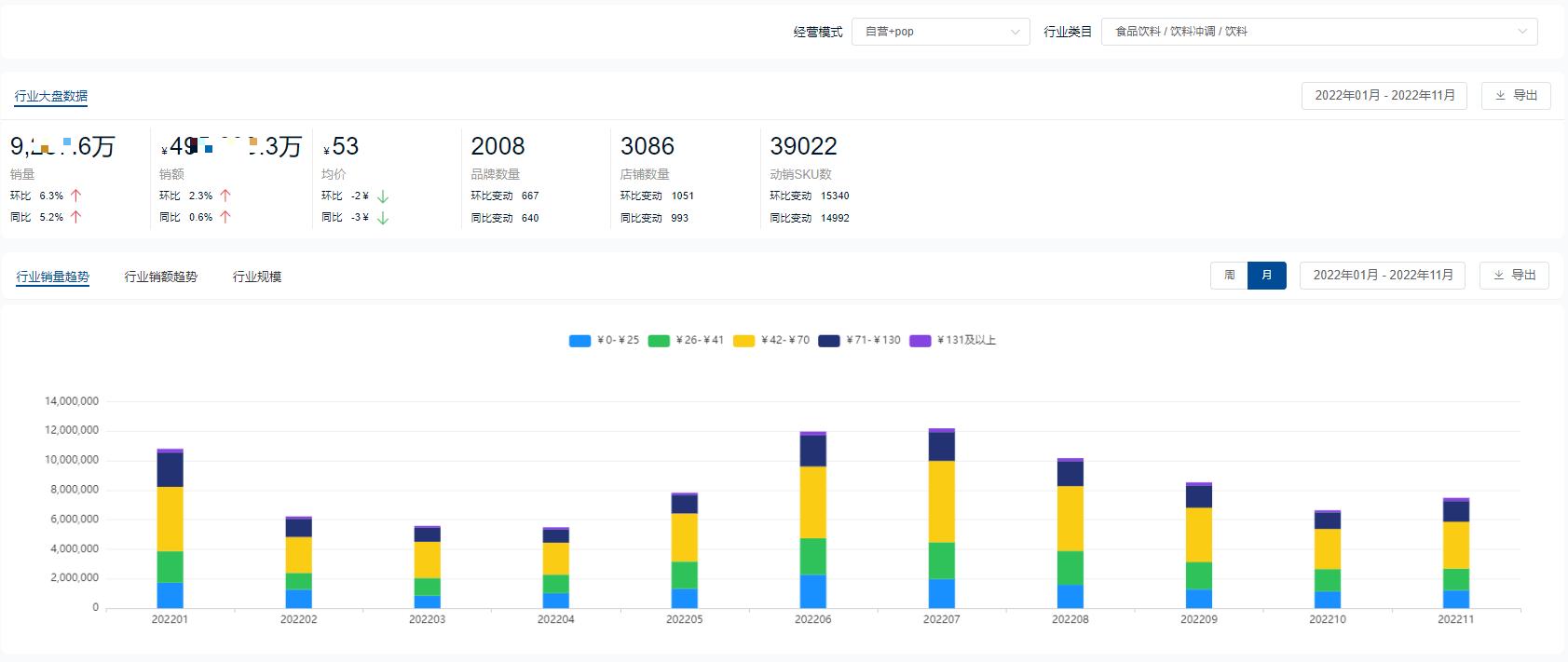
Task: Click the red up arrow beside 销量 环比 6.3%
Action: tap(75, 196)
